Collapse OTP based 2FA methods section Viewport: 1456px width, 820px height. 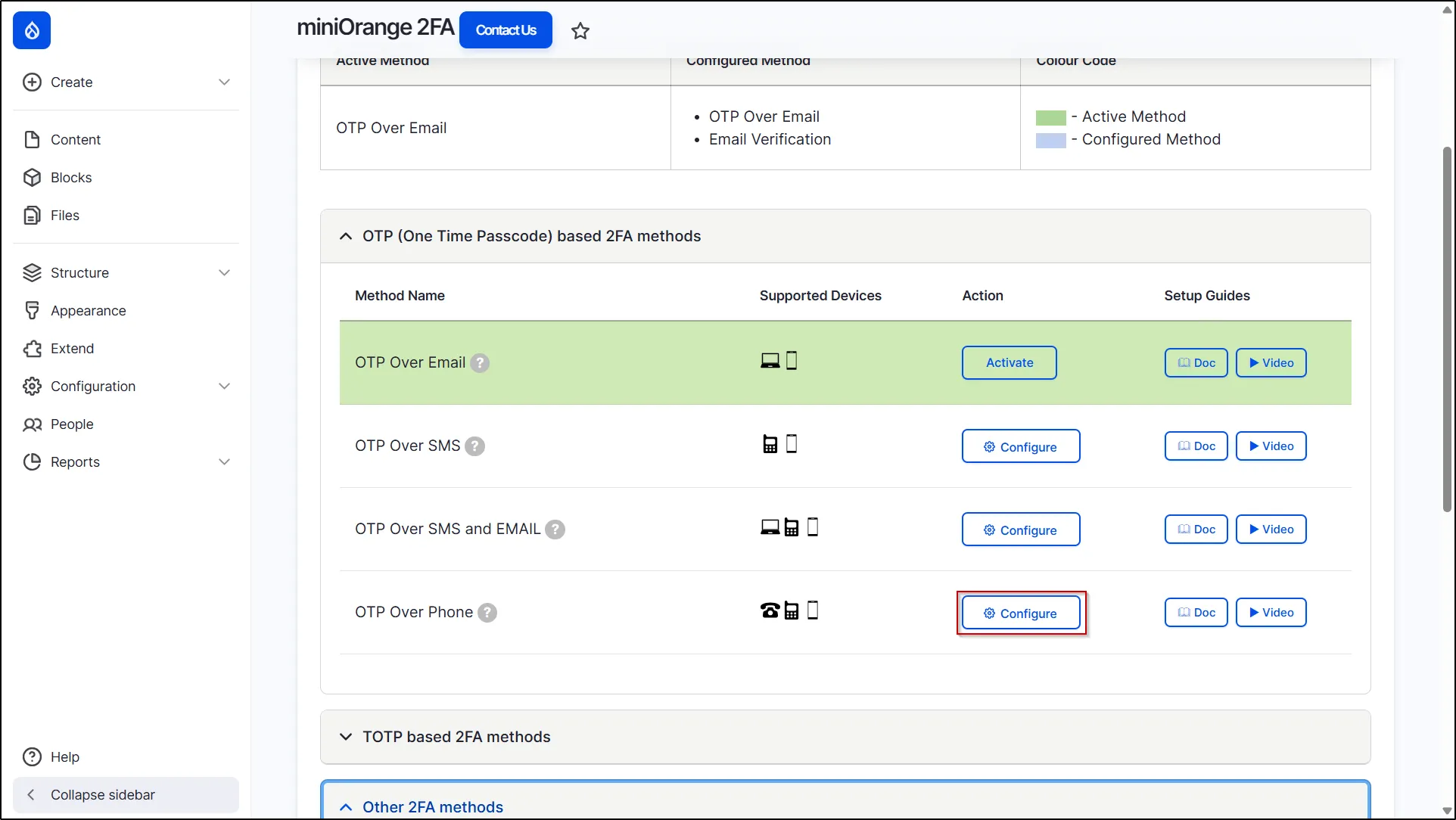[845, 236]
